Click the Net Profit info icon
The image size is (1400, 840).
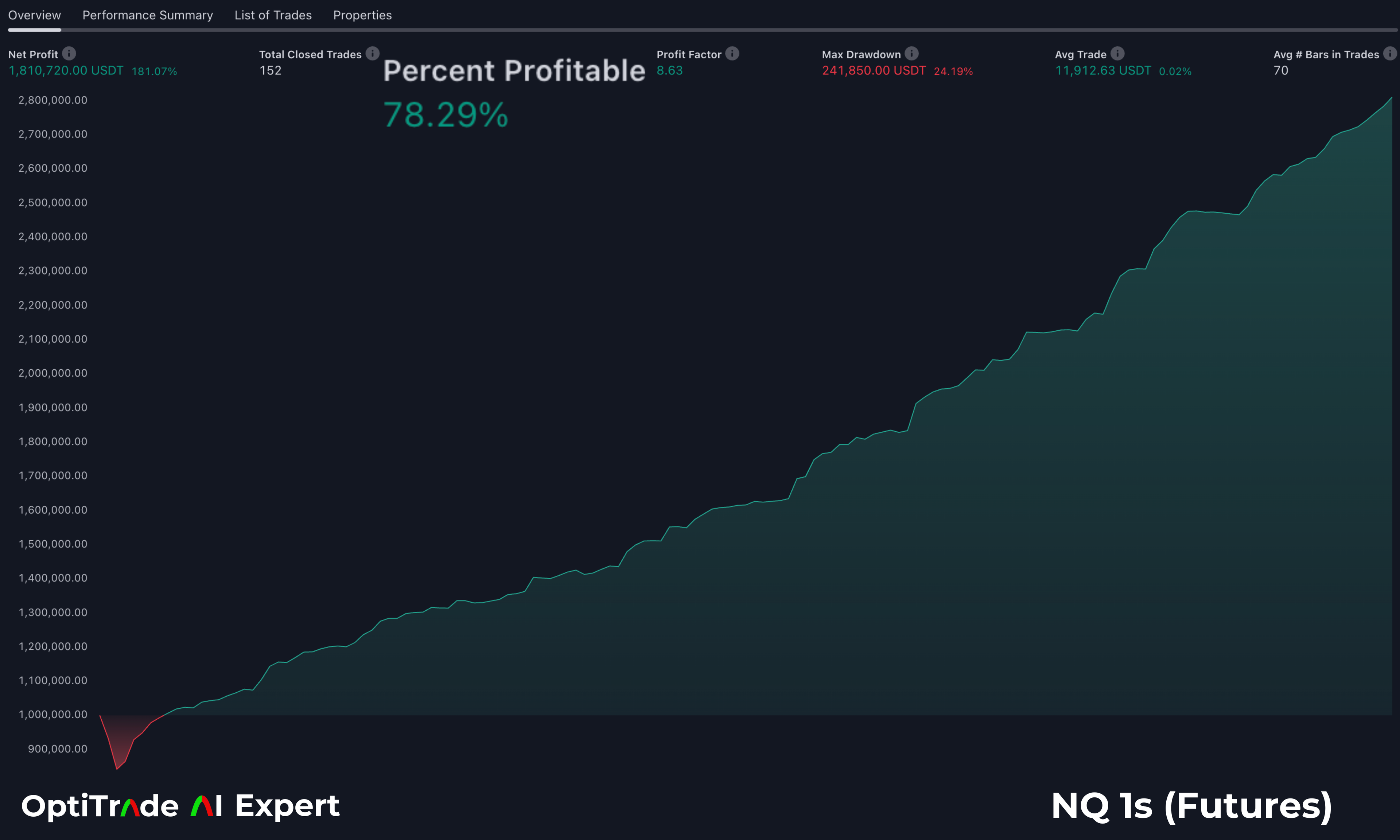pos(69,53)
